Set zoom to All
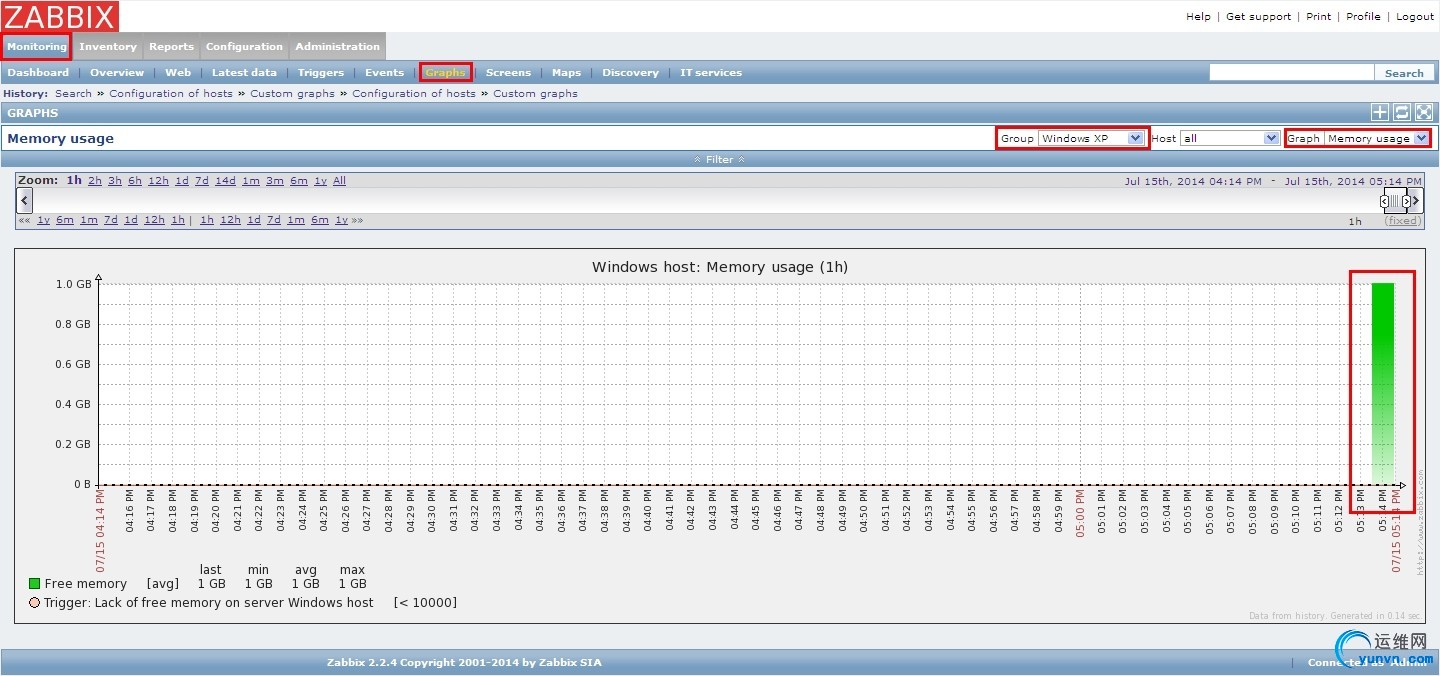1440x676 pixels. click(x=340, y=181)
